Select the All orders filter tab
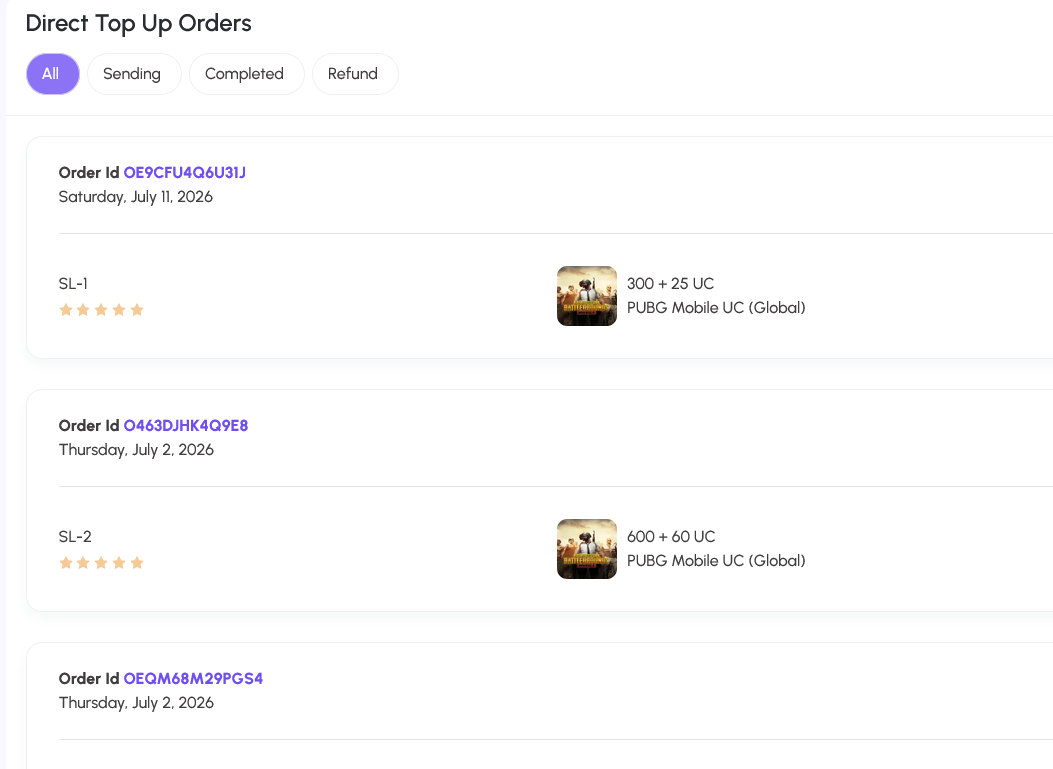Viewport: 1053px width, 769px height. coord(52,74)
